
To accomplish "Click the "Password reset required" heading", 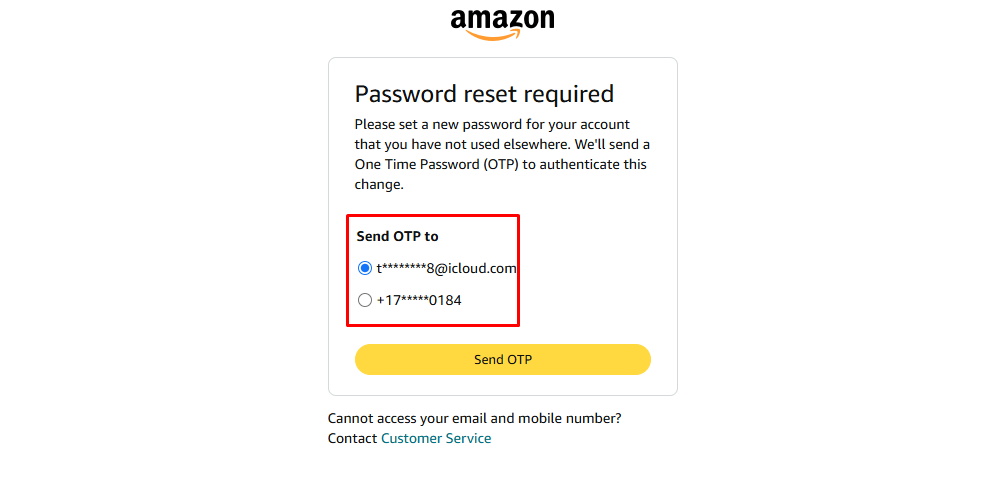I will pos(484,94).
